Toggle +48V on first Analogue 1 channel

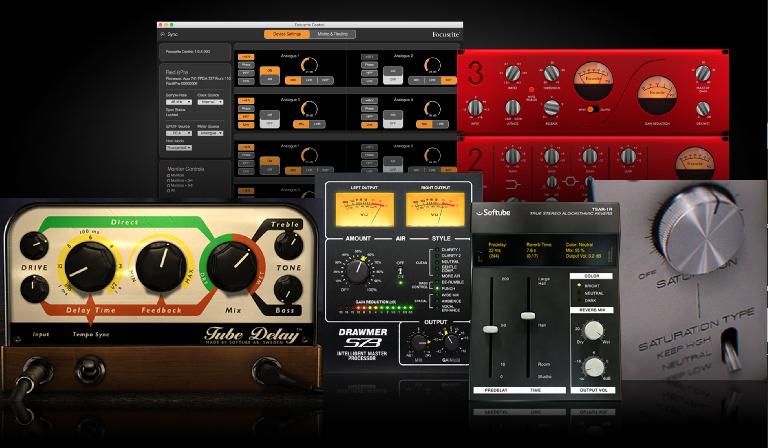(x=246, y=57)
